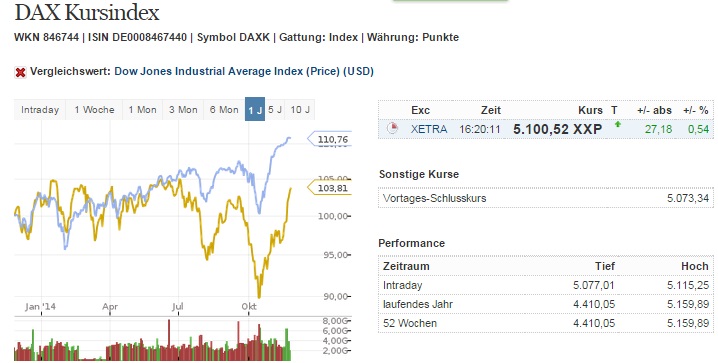Switch chart to 5 J range
The height and width of the screenshot is (363, 718).
(275, 110)
